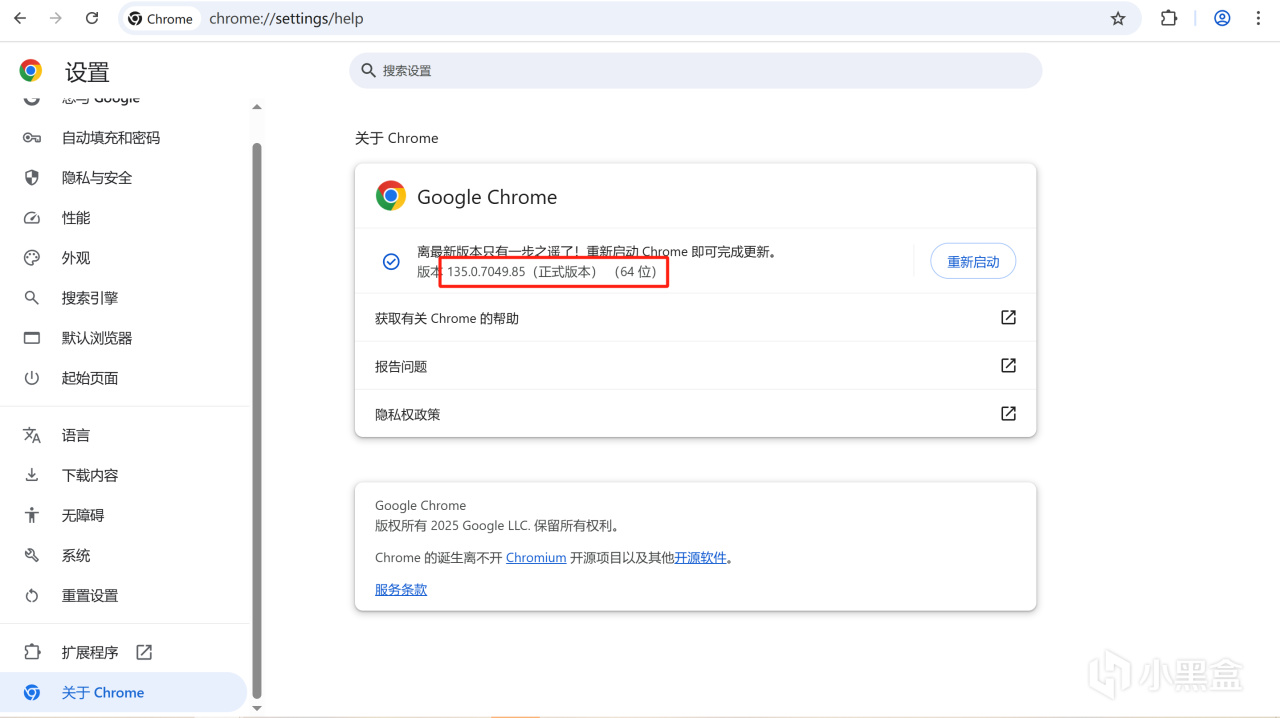Viewport: 1280px width, 718px height.
Task: Click the palette icon for 外观
Action: coord(32,258)
